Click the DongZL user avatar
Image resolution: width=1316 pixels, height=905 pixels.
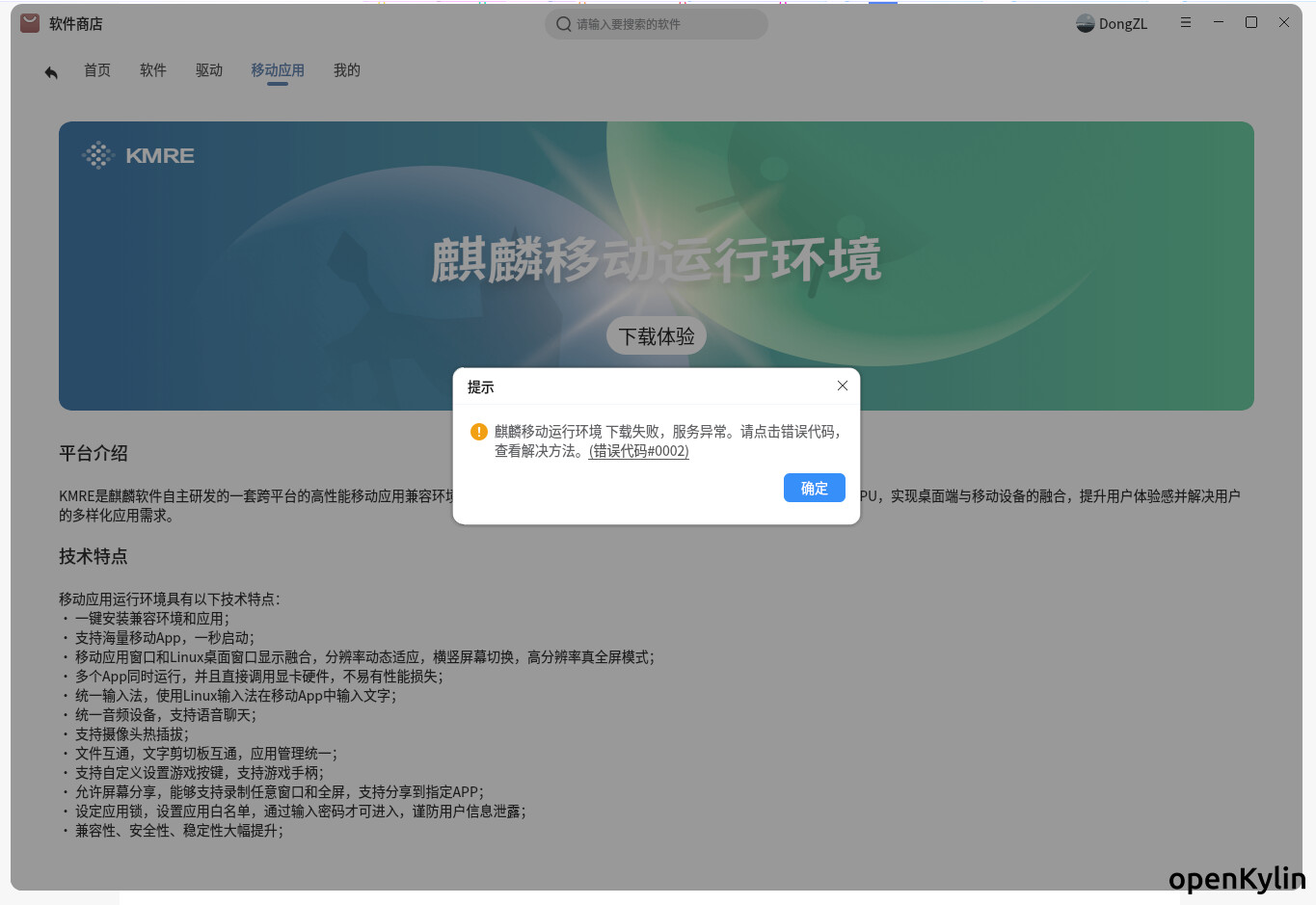coord(1086,23)
